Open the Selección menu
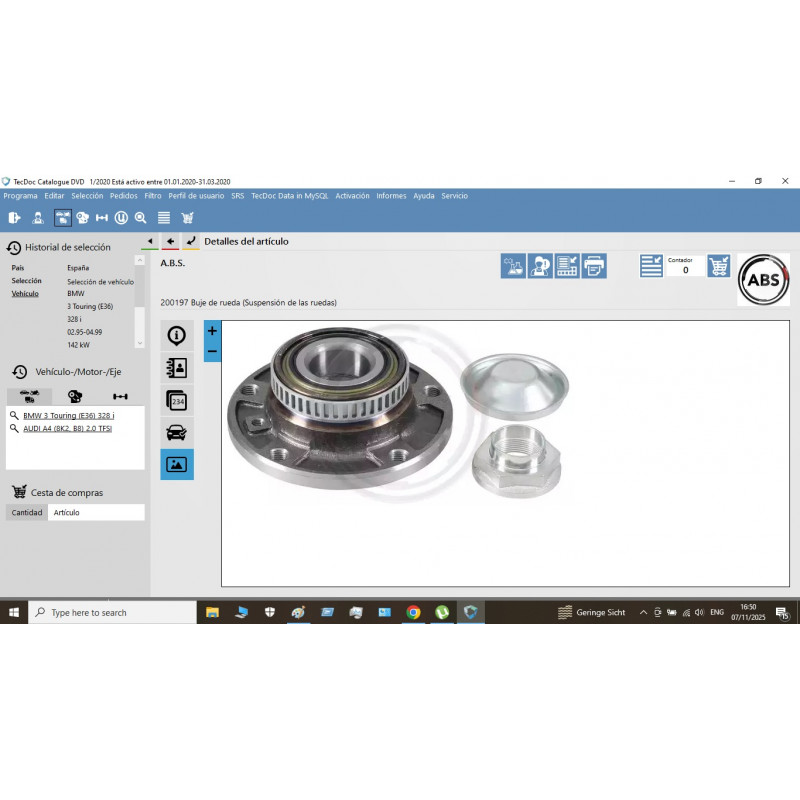Screen dimensions: 800x800 click(87, 196)
